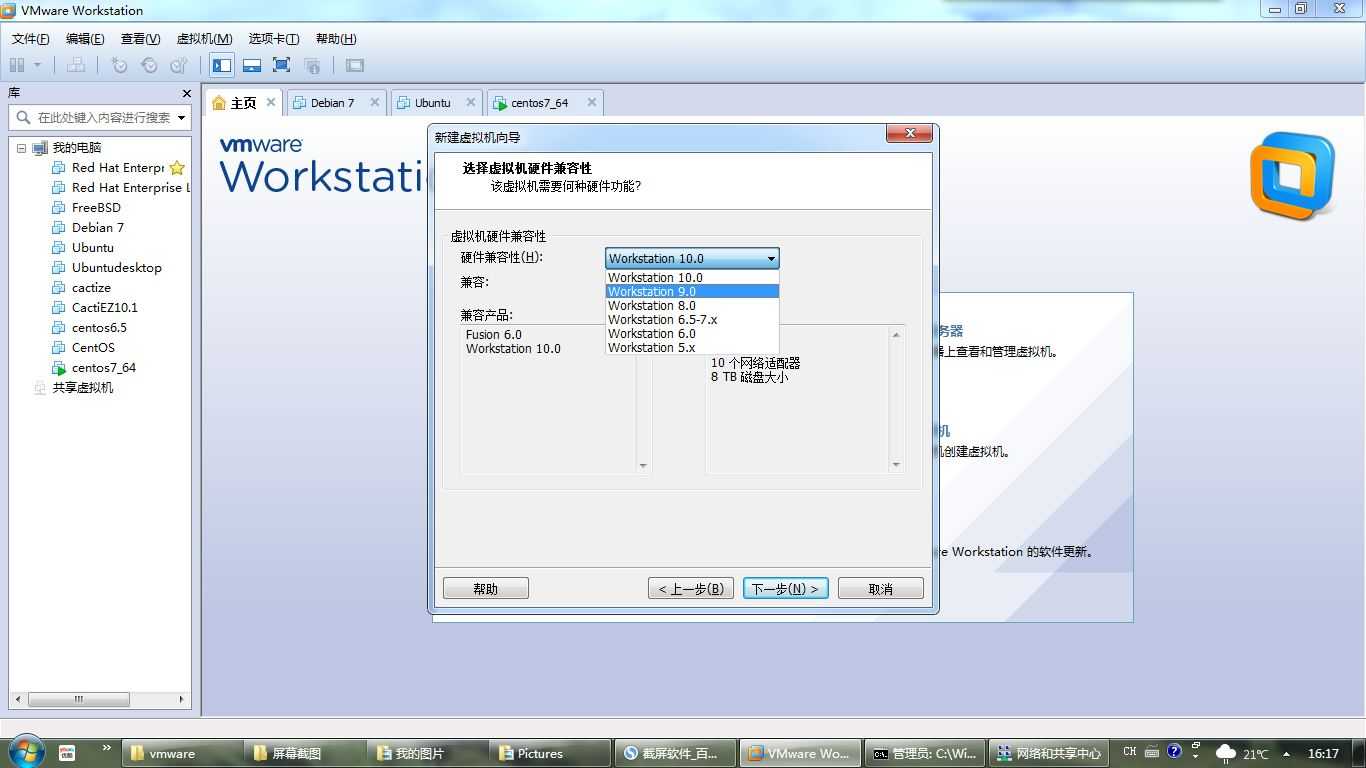The width and height of the screenshot is (1366, 768).
Task: Click the Unity mode toolbar icon
Action: click(312, 65)
